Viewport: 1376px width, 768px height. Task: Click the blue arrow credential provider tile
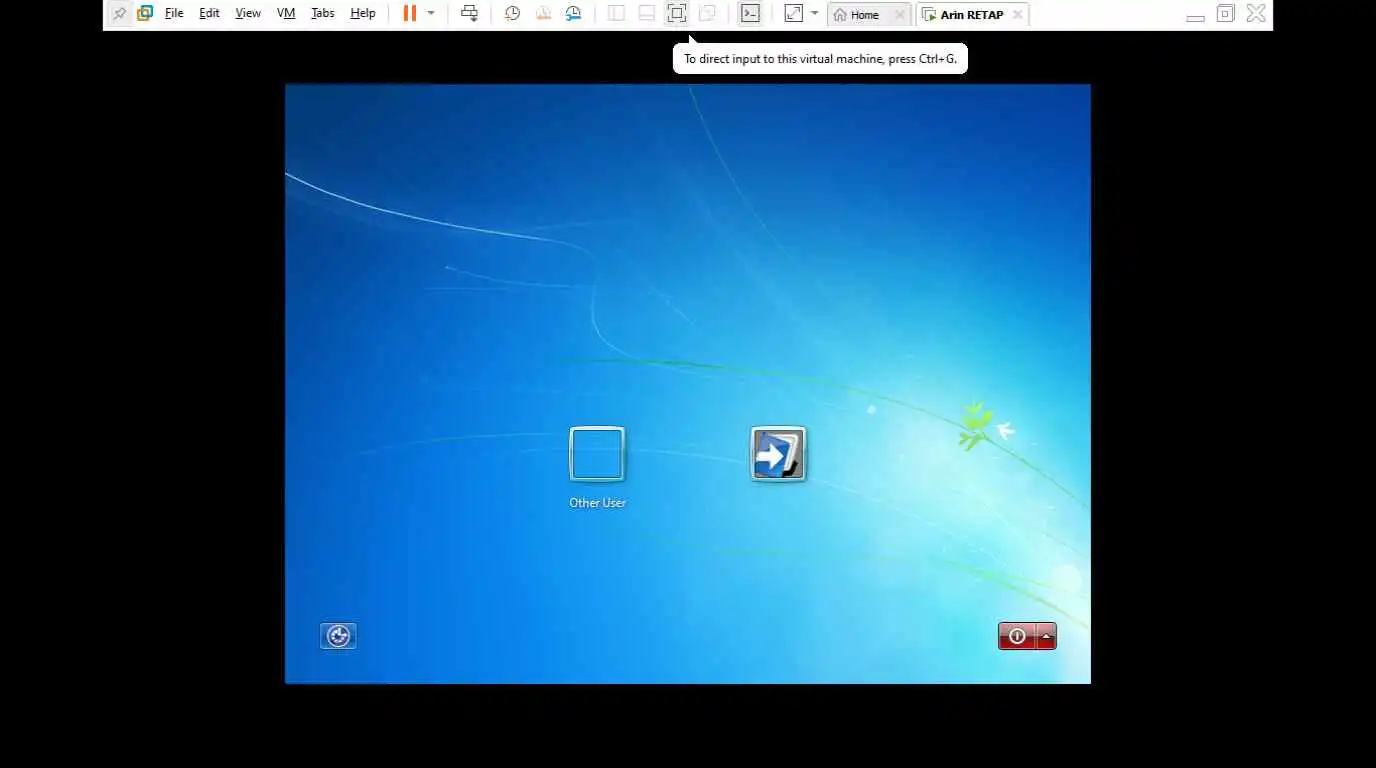pyautogui.click(x=778, y=454)
